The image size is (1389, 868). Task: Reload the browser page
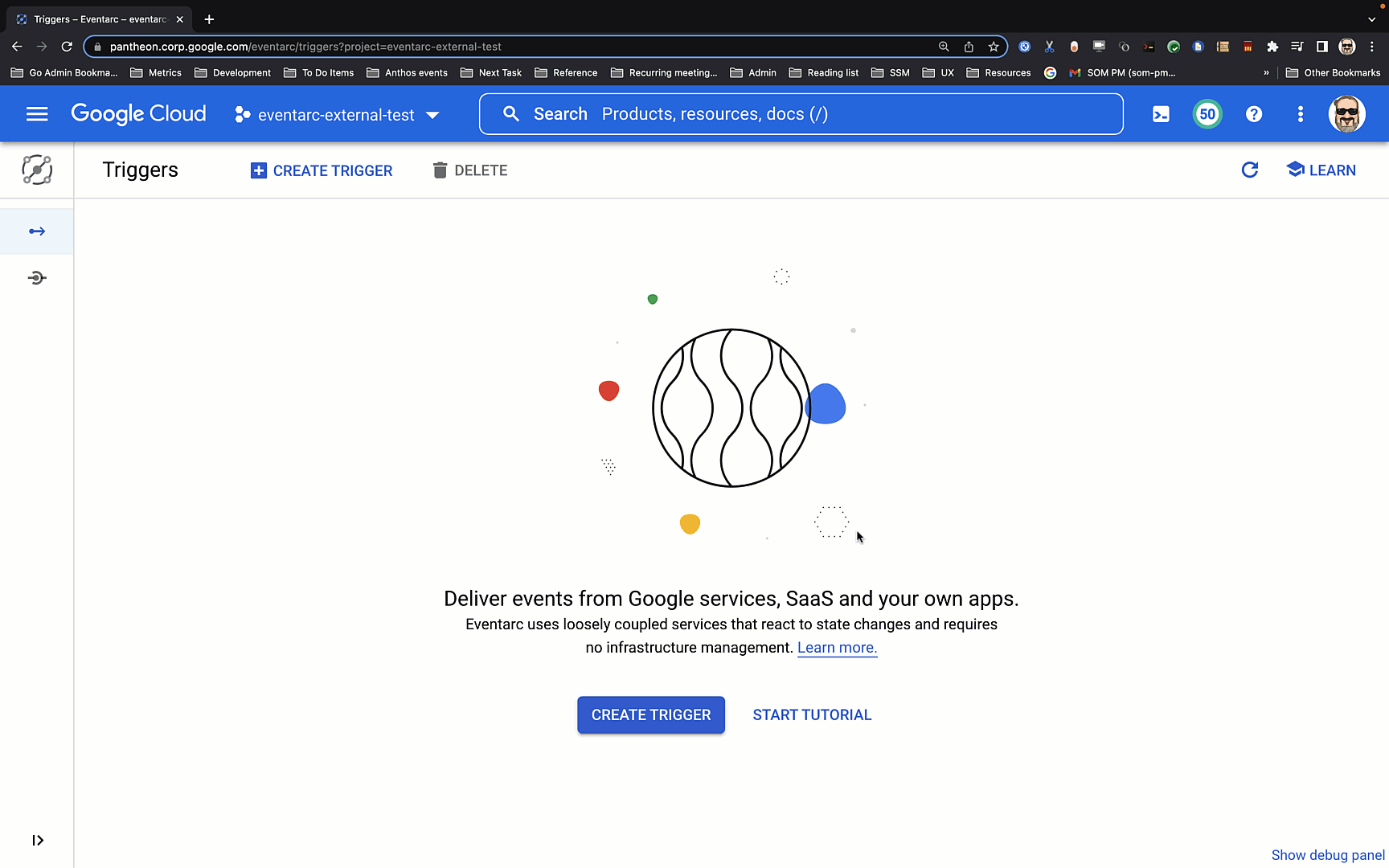pos(67,47)
